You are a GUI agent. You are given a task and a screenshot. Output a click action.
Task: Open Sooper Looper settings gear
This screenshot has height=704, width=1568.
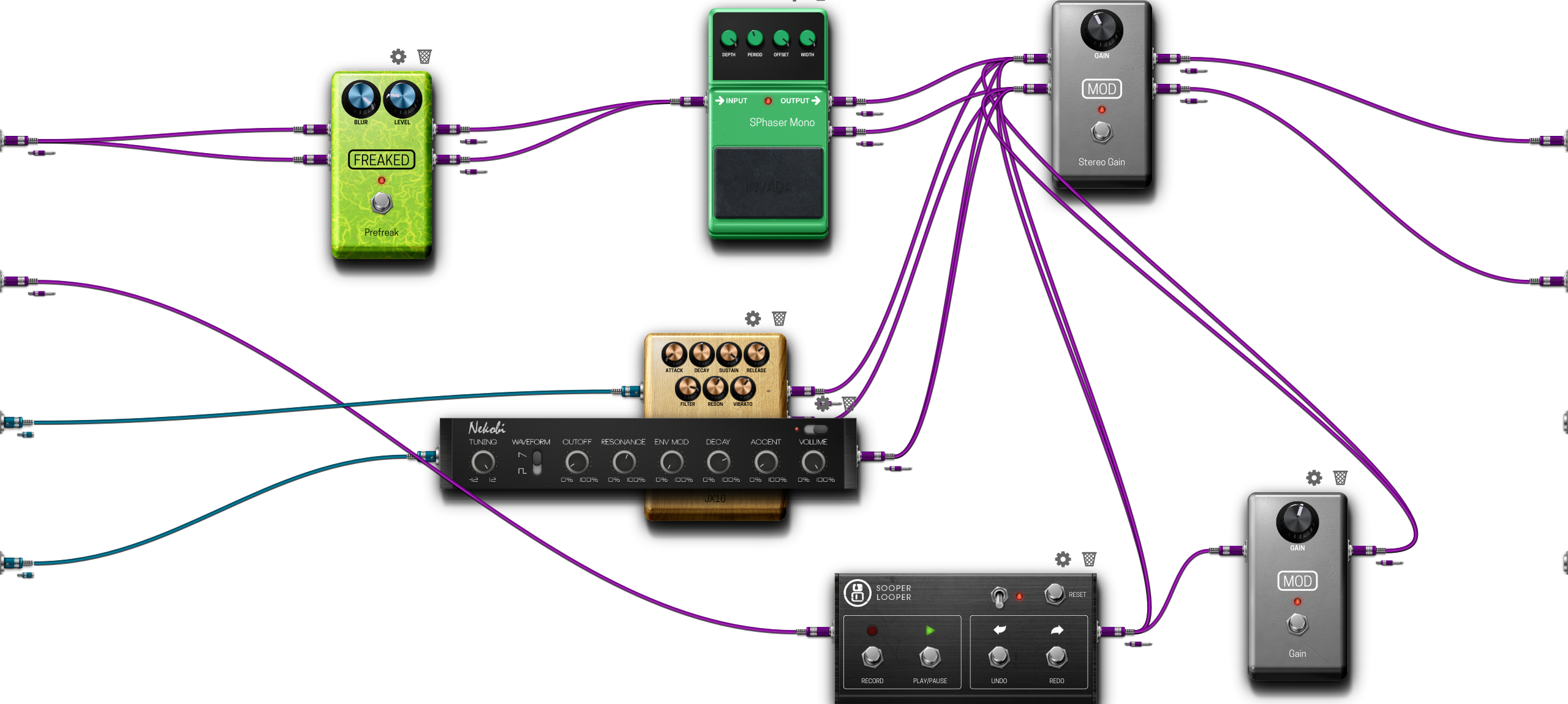click(x=1063, y=559)
